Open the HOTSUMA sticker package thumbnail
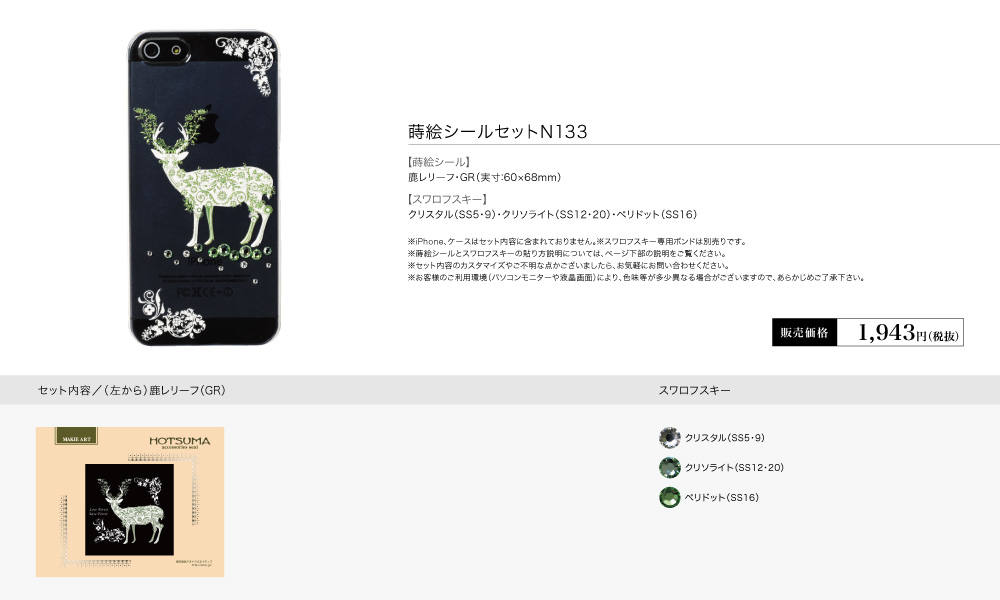The image size is (1000, 600). (130, 502)
